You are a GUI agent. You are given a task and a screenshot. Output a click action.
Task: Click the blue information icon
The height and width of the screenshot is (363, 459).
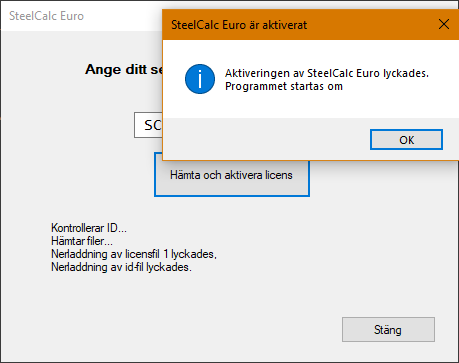click(x=200, y=79)
